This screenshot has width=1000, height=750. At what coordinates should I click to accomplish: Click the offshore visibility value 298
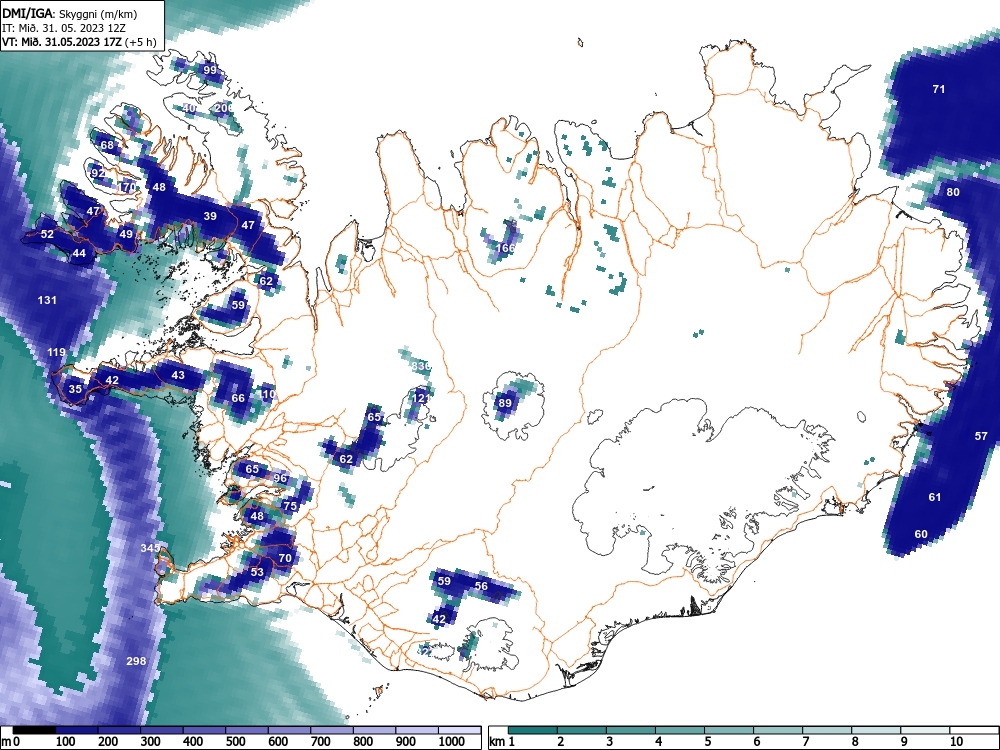click(136, 661)
